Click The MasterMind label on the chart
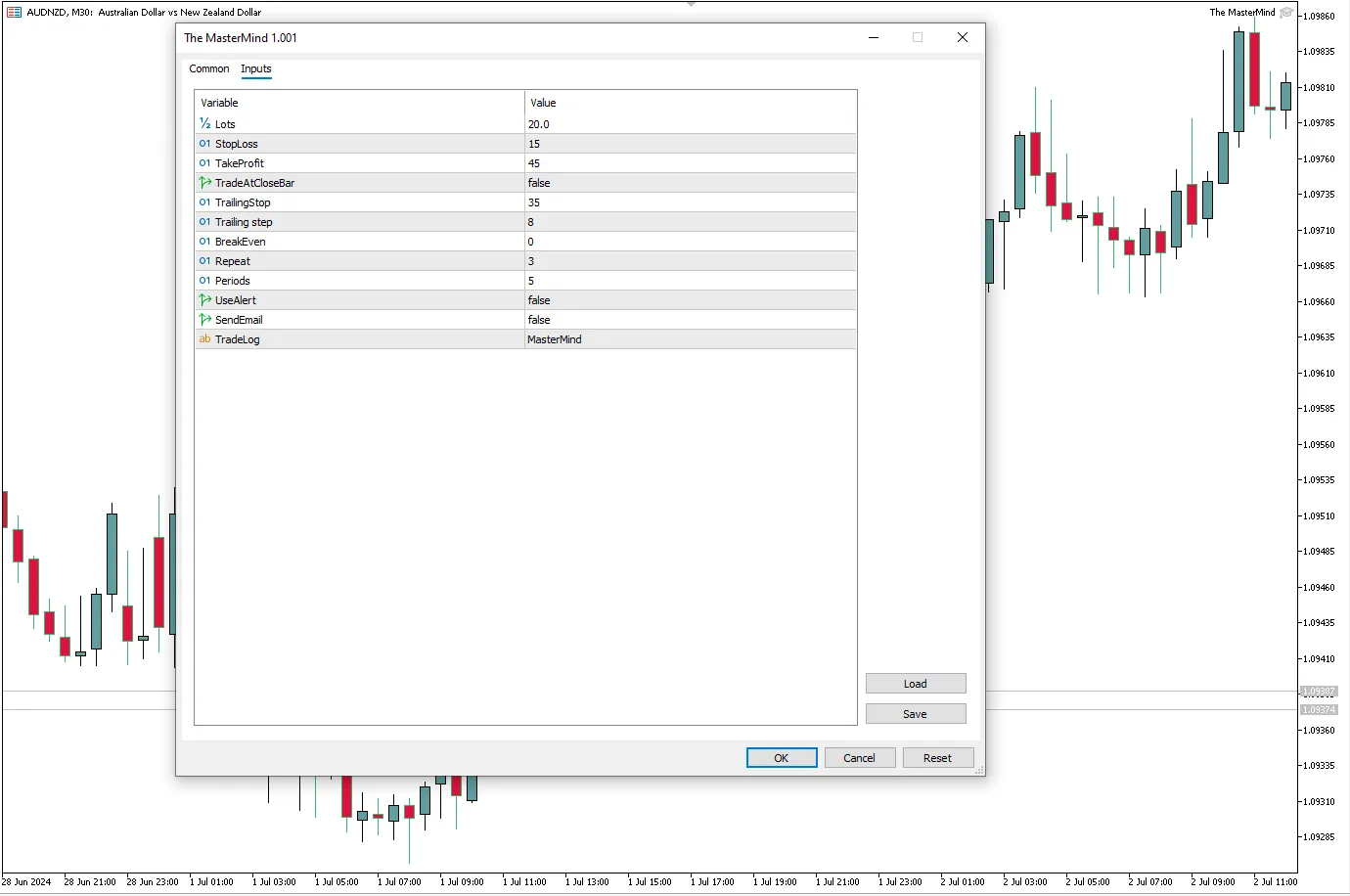This screenshot has width=1350, height=896. (1242, 12)
